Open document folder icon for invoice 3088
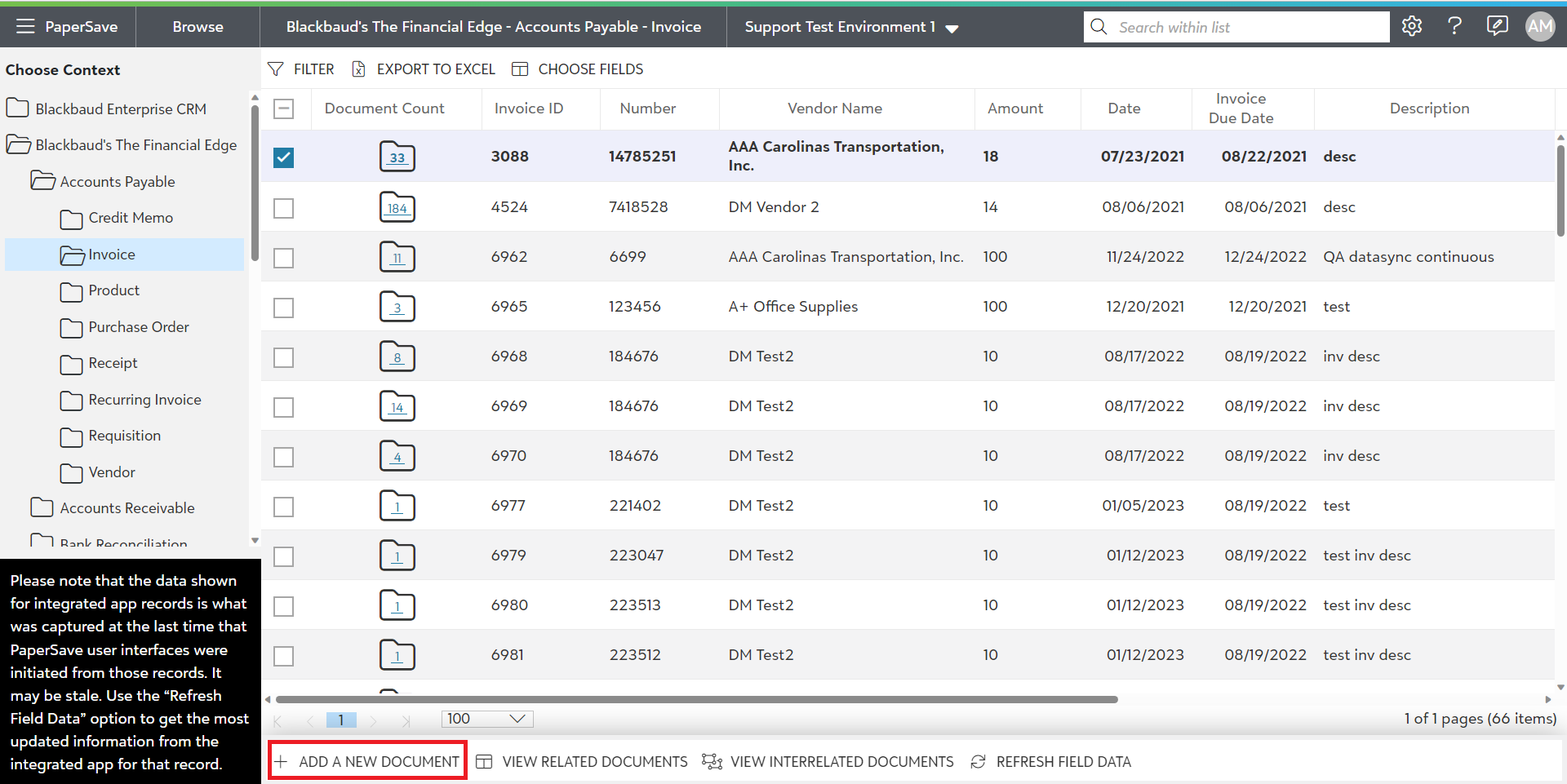This screenshot has width=1567, height=784. pos(397,157)
